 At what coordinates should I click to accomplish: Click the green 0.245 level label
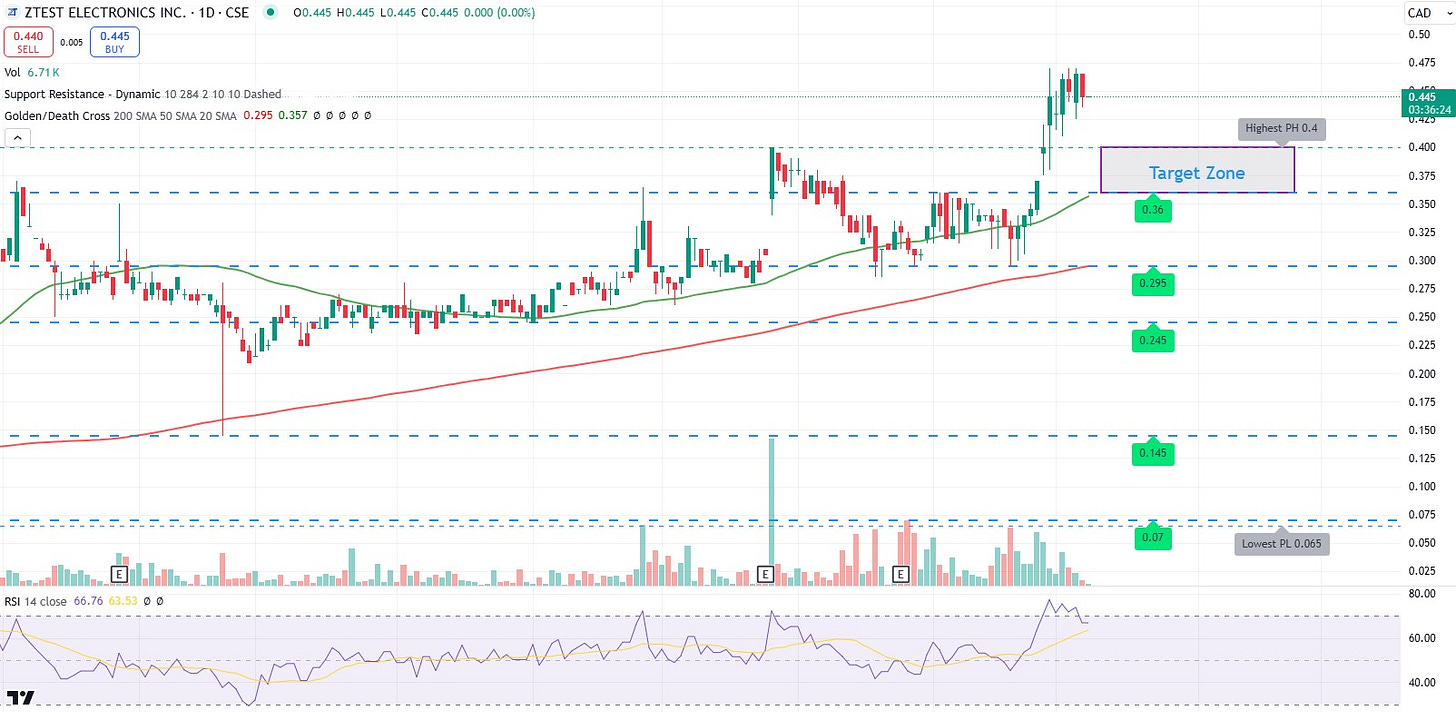click(1153, 341)
